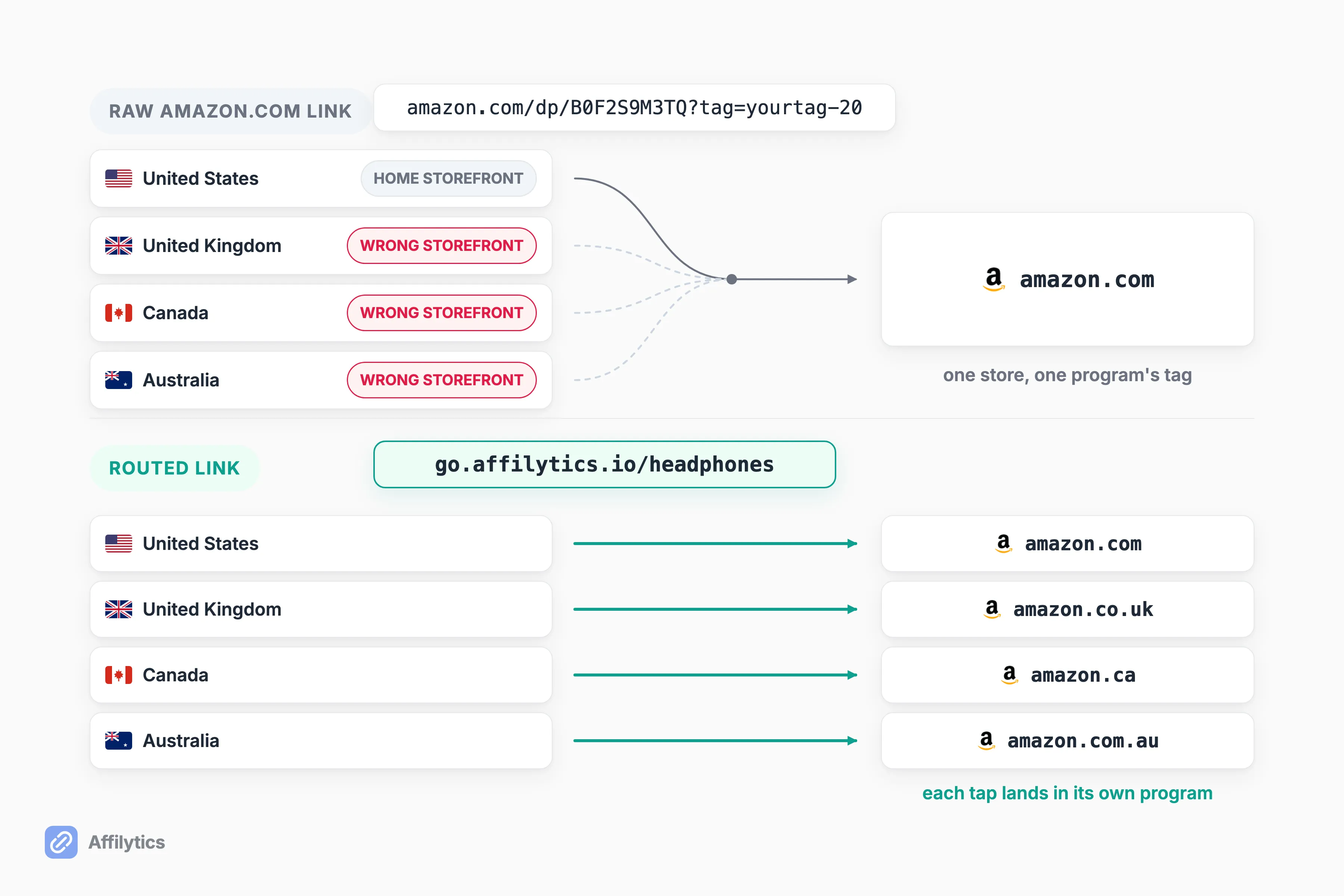Click the "amazon.com" text in the routed destination card
Image resolution: width=1344 pixels, height=896 pixels.
pyautogui.click(x=1083, y=544)
